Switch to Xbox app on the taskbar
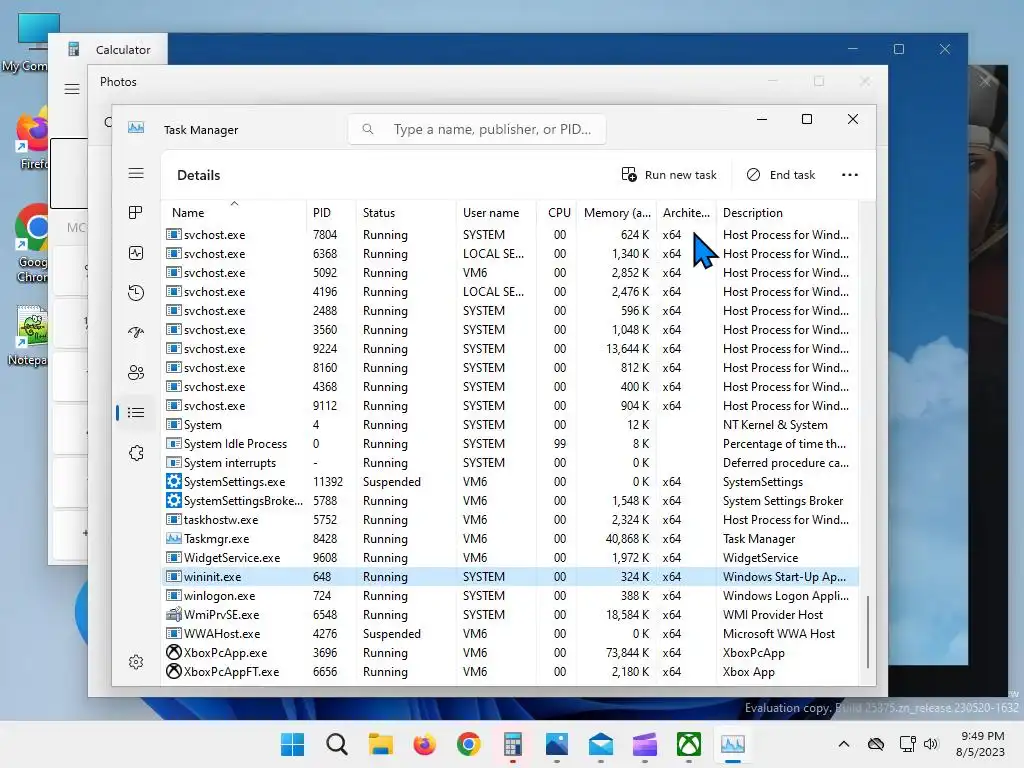Viewport: 1024px width, 768px height. click(689, 744)
